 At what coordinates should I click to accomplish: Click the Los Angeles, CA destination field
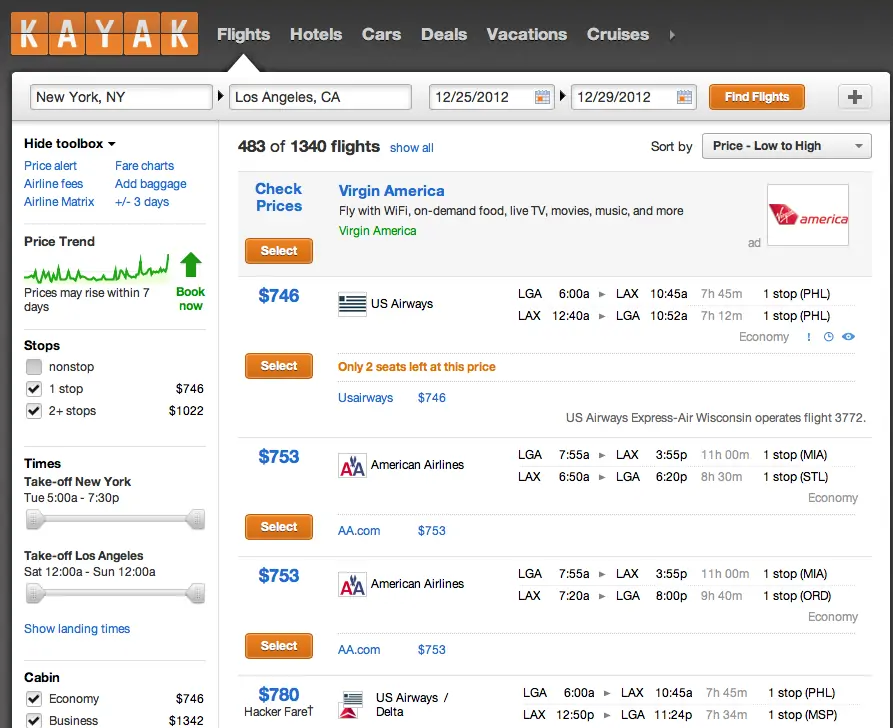(320, 97)
